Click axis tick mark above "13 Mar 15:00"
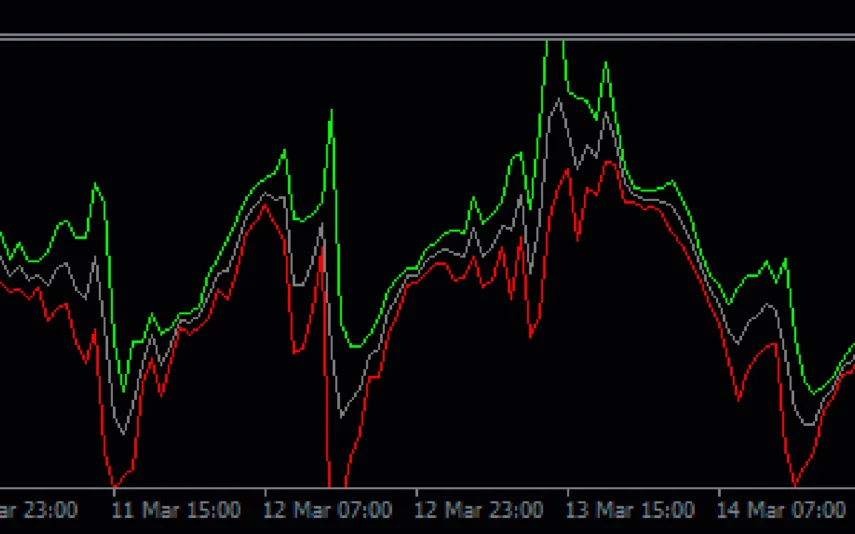This screenshot has width=855, height=534. pyautogui.click(x=567, y=493)
